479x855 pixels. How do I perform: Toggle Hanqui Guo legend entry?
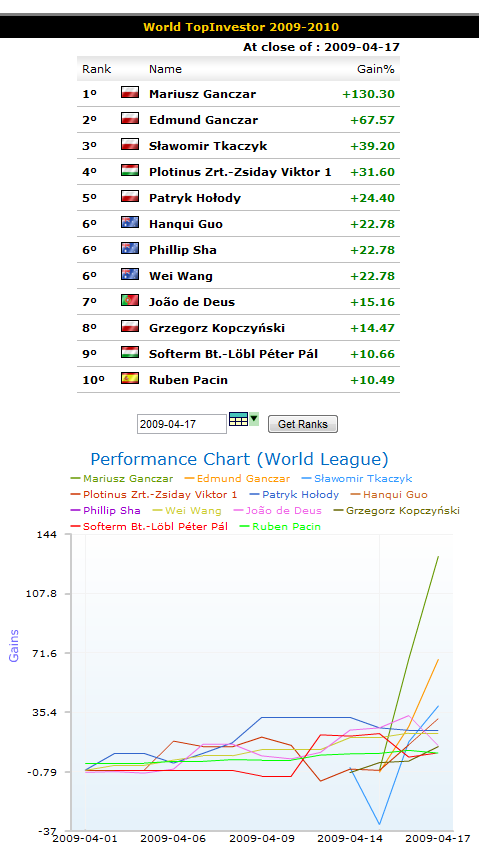pyautogui.click(x=389, y=495)
